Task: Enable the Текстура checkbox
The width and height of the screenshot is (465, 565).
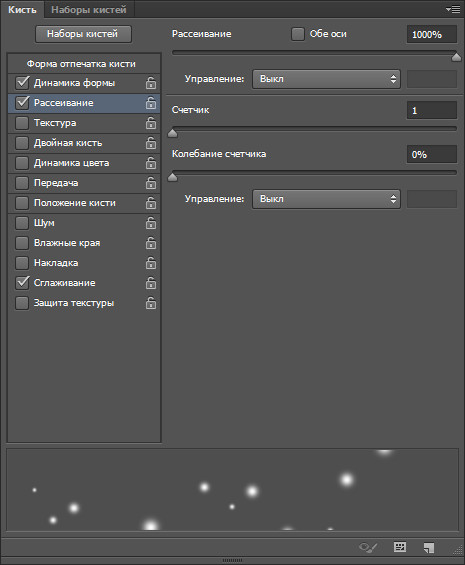Action: point(22,123)
